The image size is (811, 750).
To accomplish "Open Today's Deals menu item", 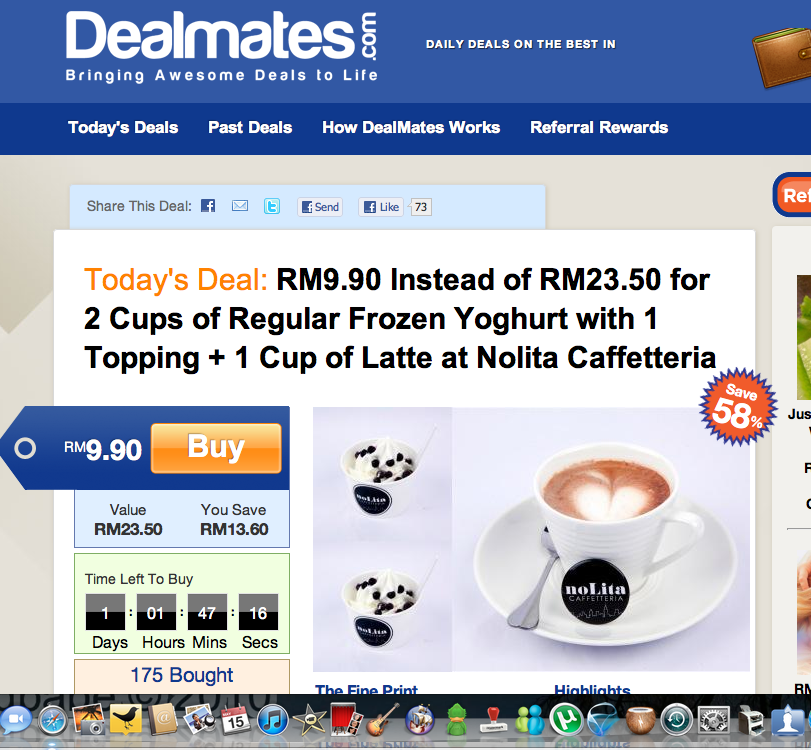I will 123,127.
